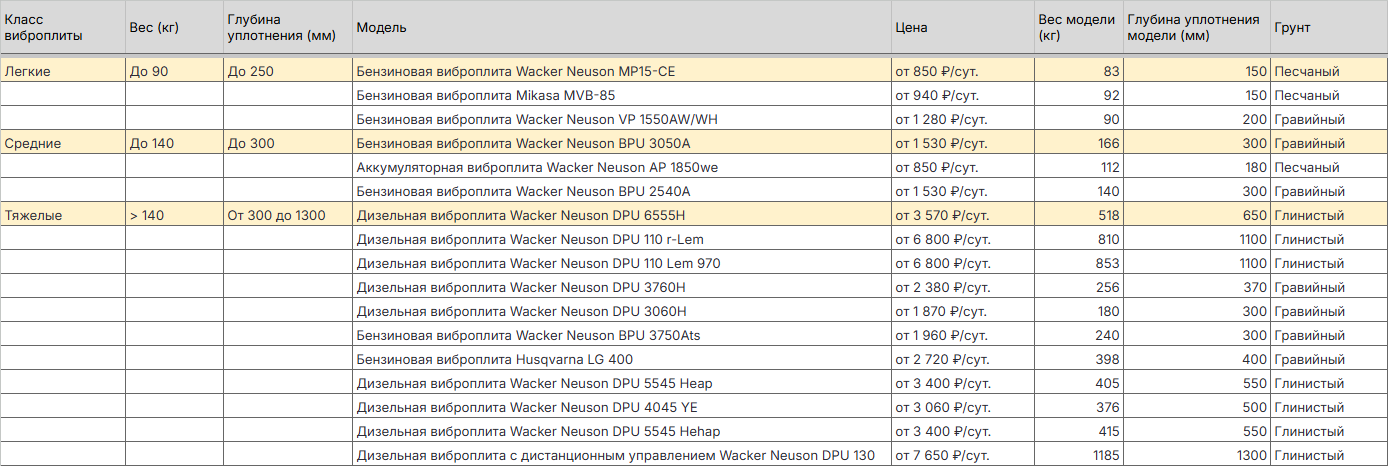
Task: Click 'Гравийный' in the Husqvarna row
Action: point(1329,360)
